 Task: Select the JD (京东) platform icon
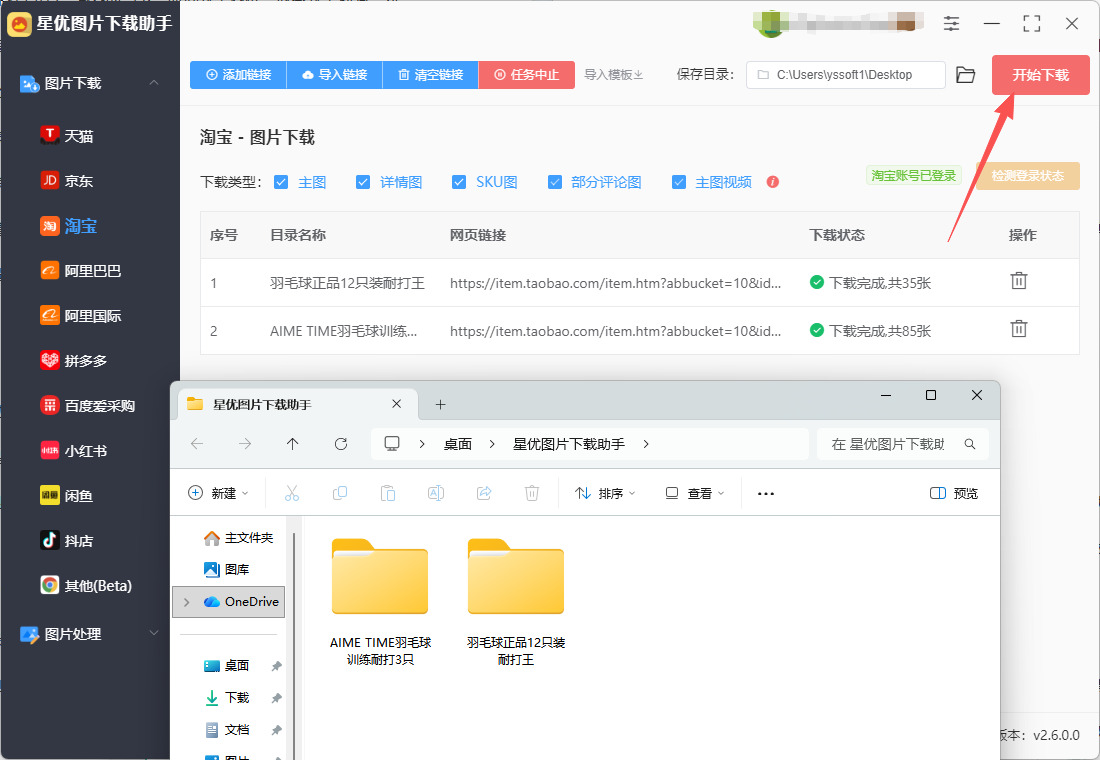pyautogui.click(x=50, y=181)
